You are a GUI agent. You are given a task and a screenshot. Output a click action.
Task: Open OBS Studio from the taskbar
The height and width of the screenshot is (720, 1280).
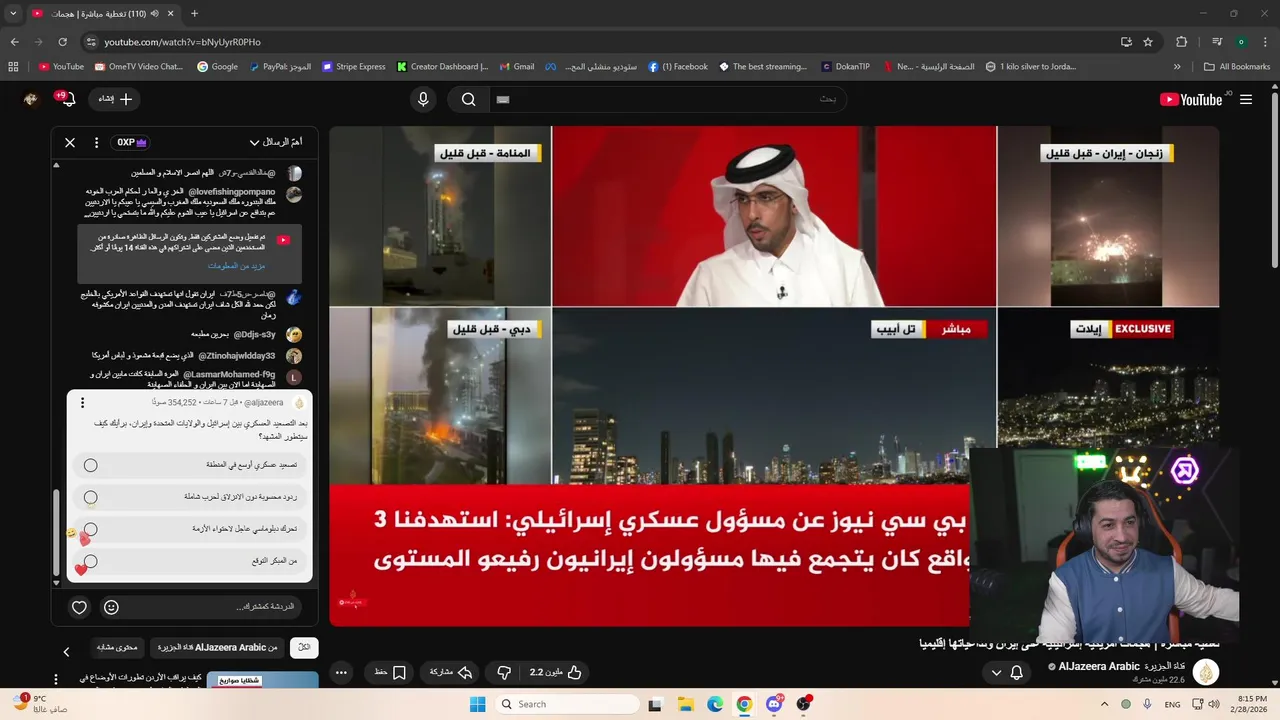click(x=804, y=704)
